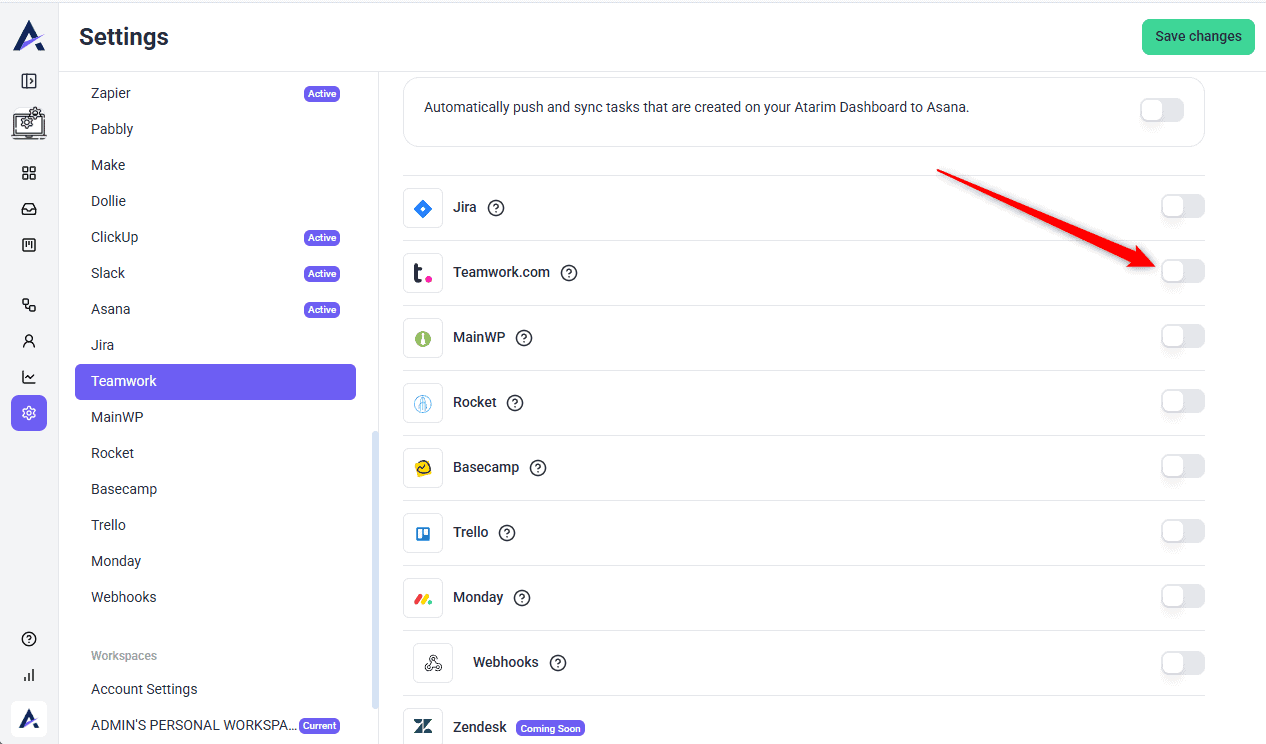Select Jira in settings sidebar
Viewport: 1266px width, 744px height.
[x=215, y=345]
